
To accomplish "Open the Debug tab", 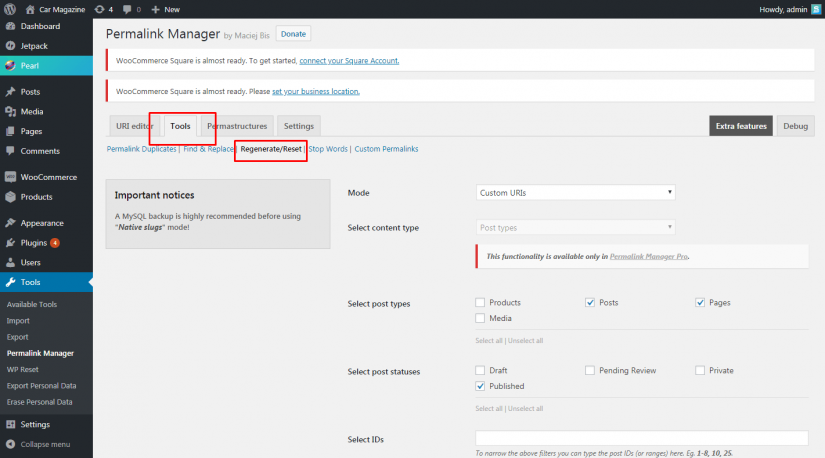I will pos(795,126).
